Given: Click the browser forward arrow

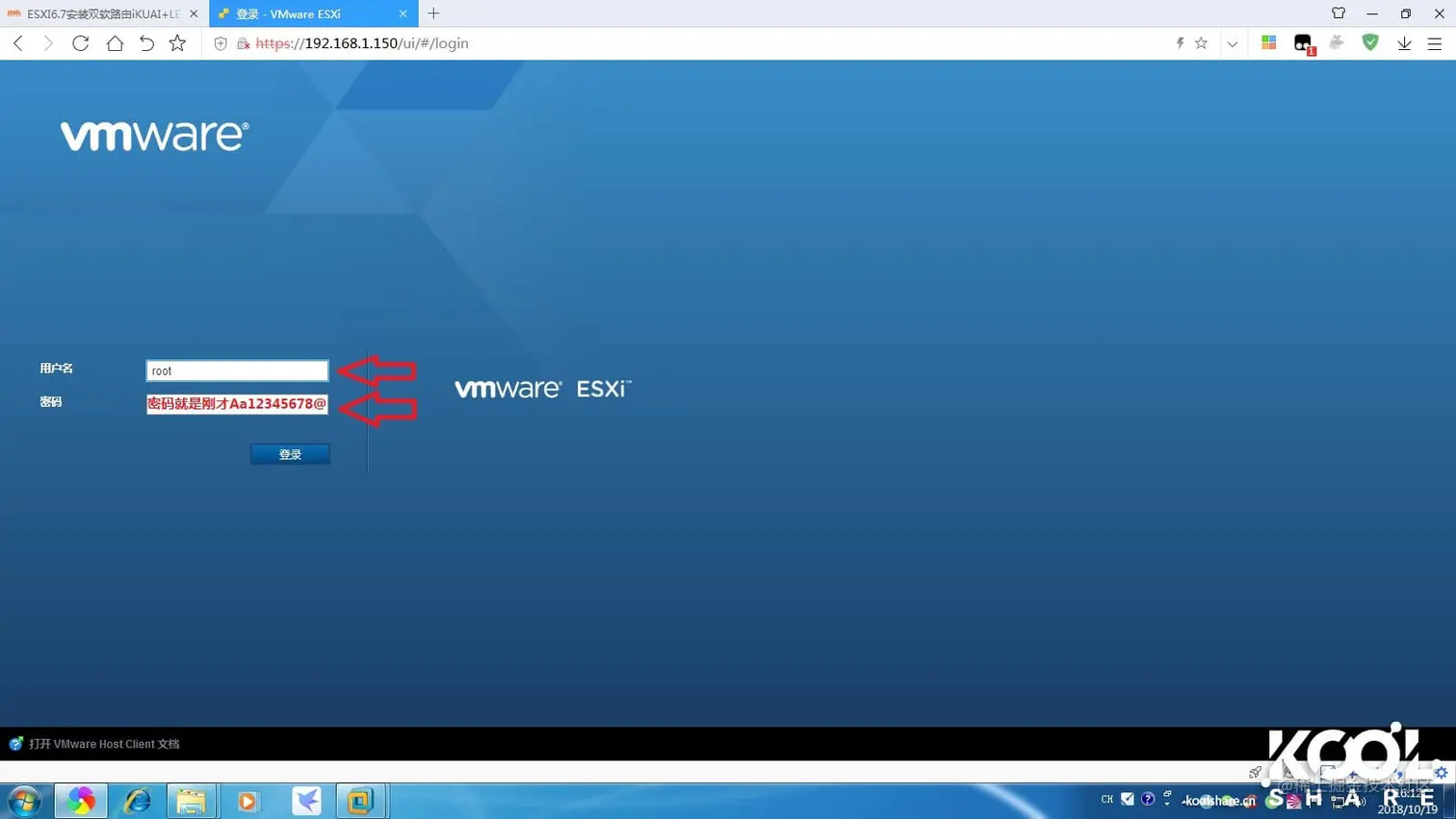Looking at the screenshot, I should click(48, 43).
